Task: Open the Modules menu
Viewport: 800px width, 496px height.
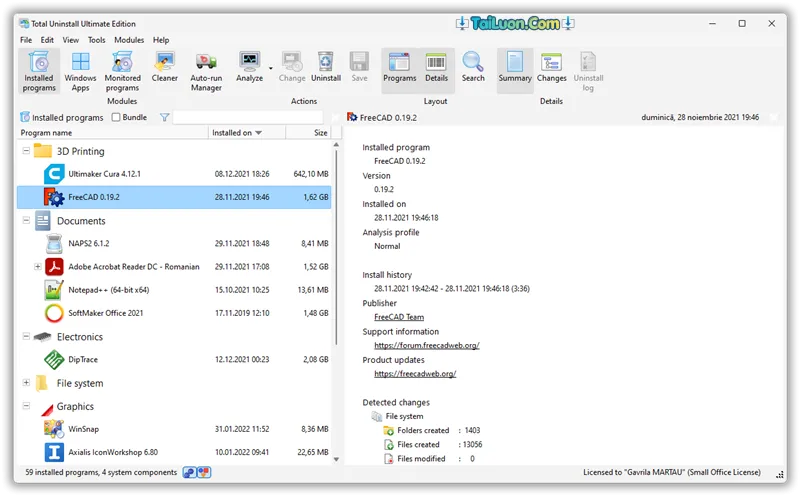Action: coord(129,40)
